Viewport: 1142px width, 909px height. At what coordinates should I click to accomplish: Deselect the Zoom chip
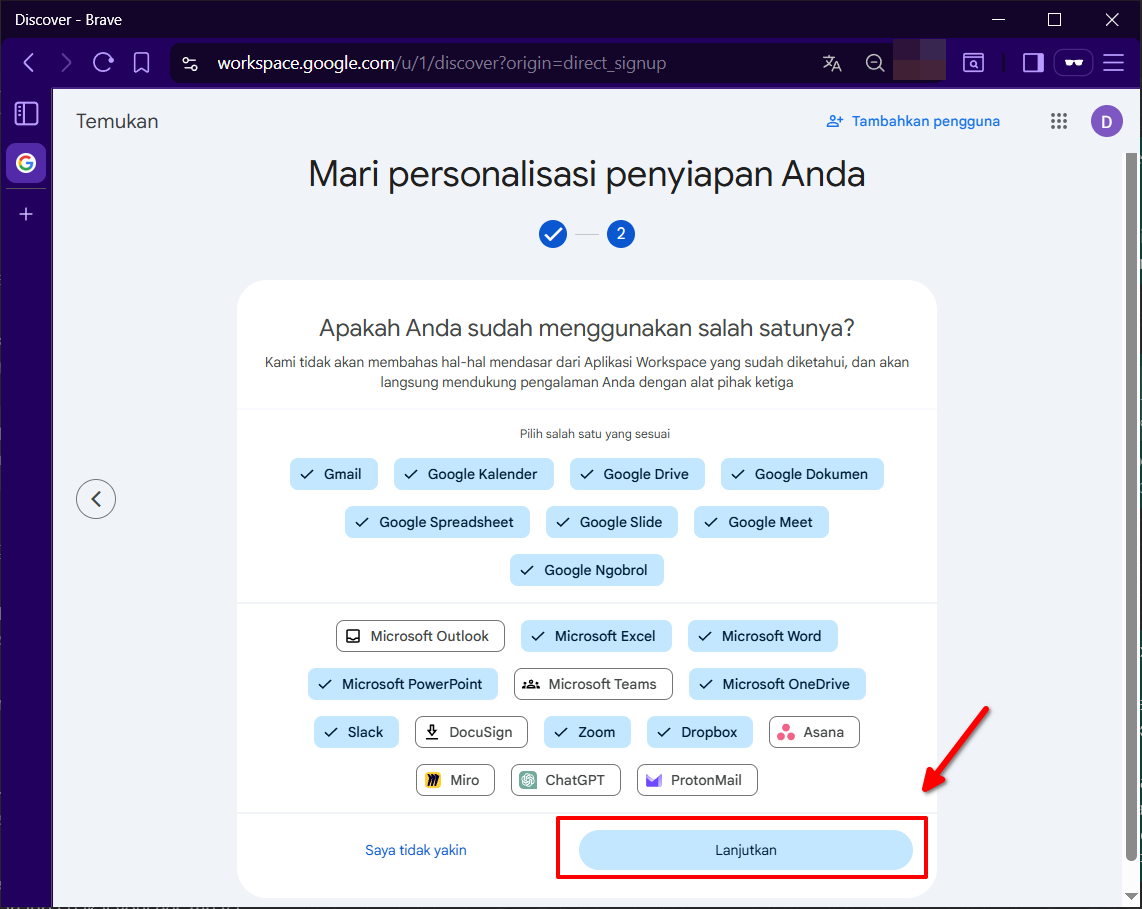587,732
